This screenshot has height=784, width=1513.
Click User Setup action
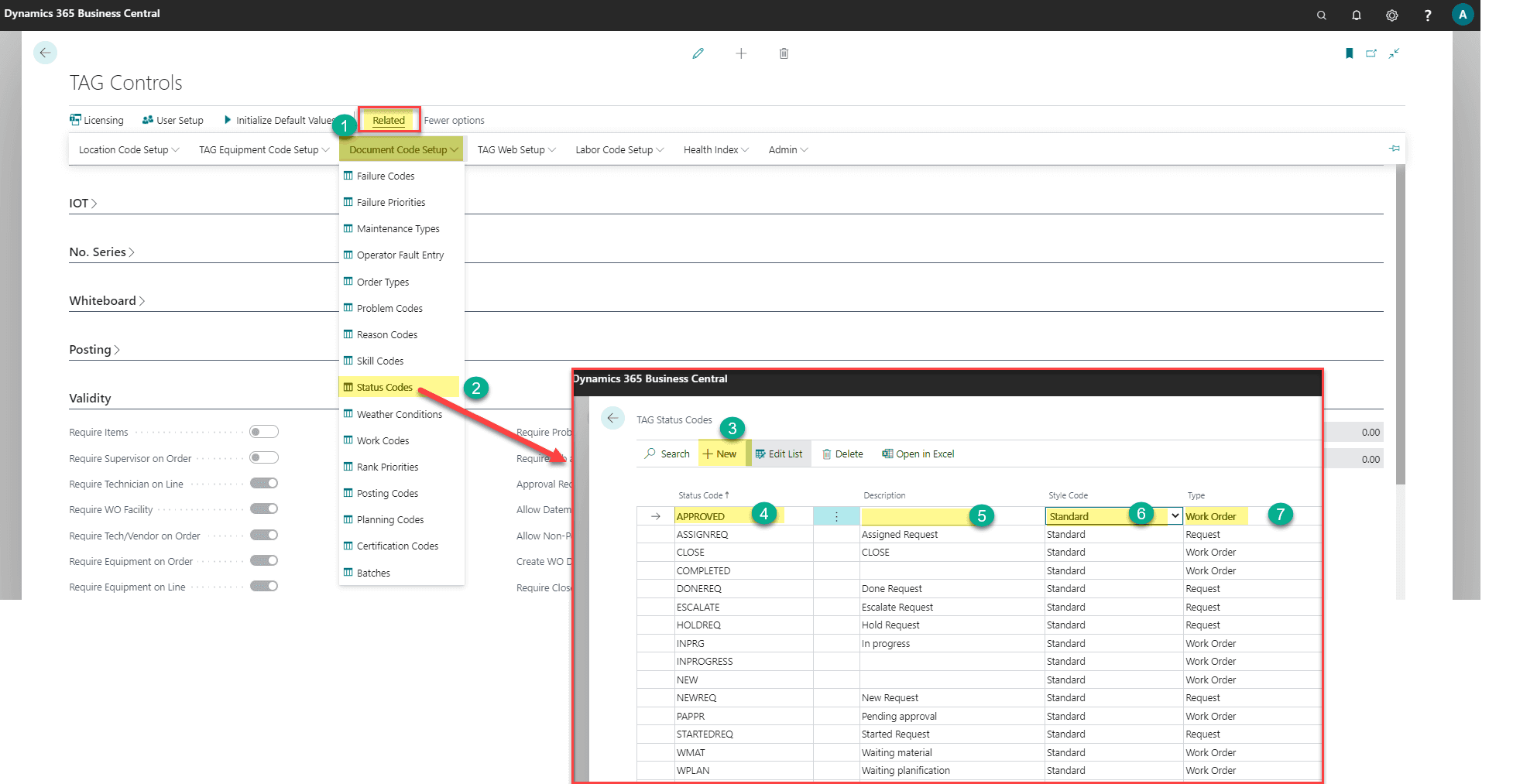coord(173,120)
